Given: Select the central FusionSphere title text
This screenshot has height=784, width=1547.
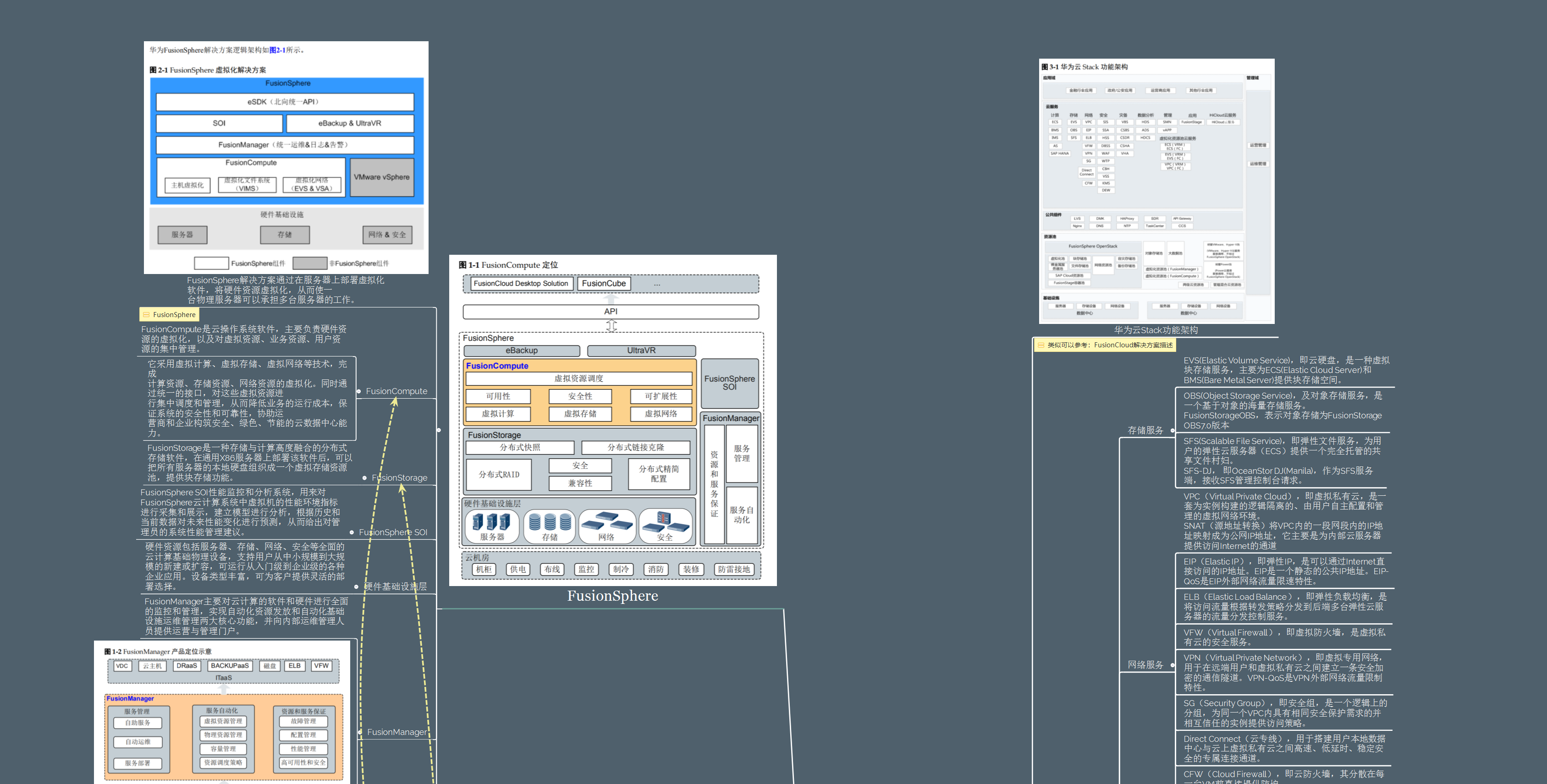Looking at the screenshot, I should [612, 596].
